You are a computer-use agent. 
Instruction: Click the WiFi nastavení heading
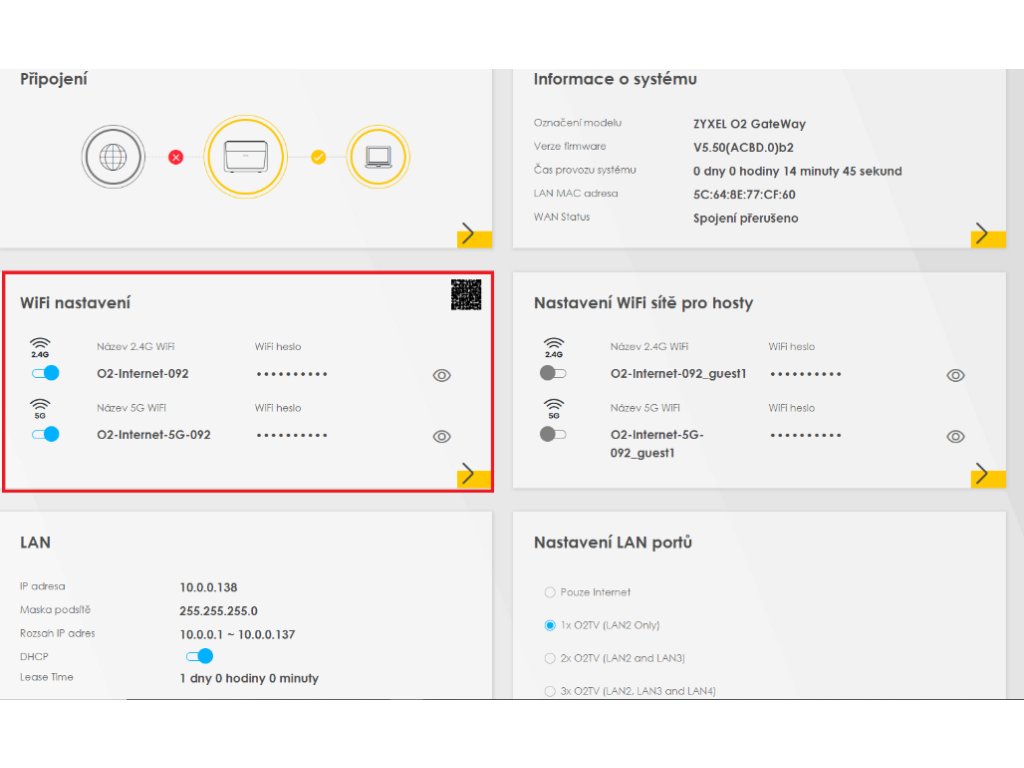pos(75,303)
